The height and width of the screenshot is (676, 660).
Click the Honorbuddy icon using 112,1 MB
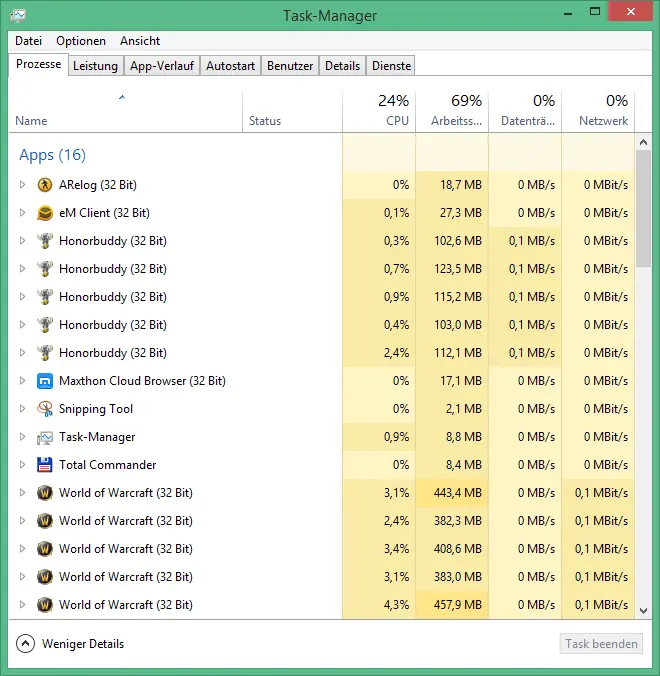point(45,353)
